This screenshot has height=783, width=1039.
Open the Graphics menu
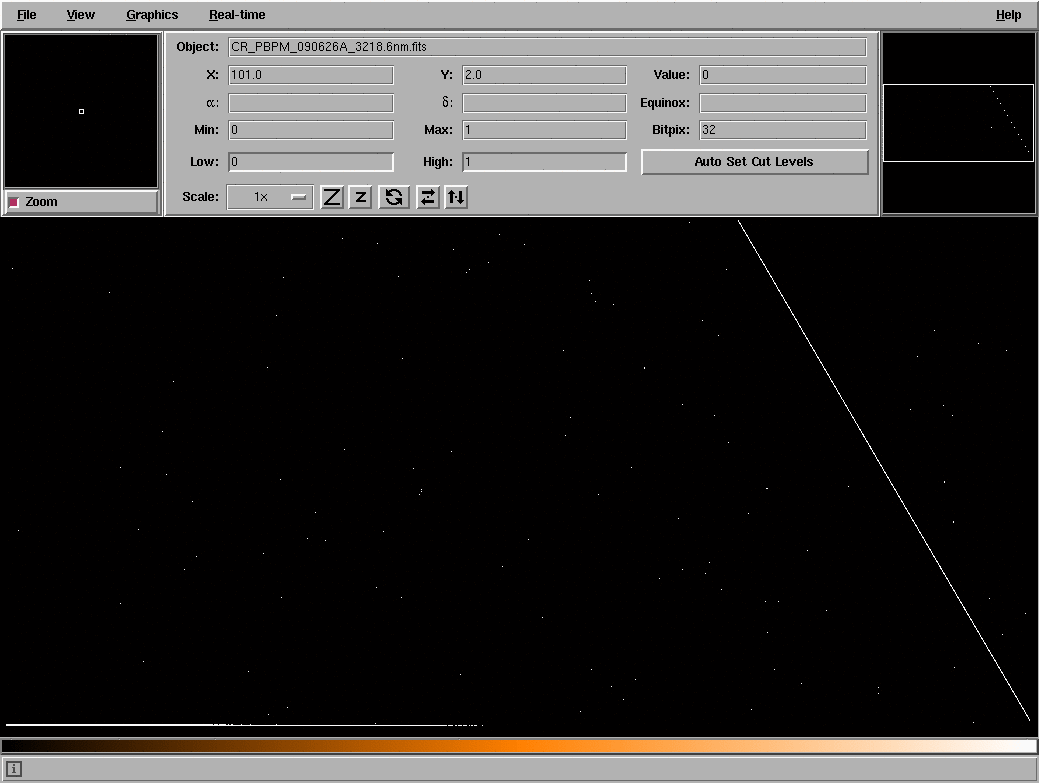152,15
